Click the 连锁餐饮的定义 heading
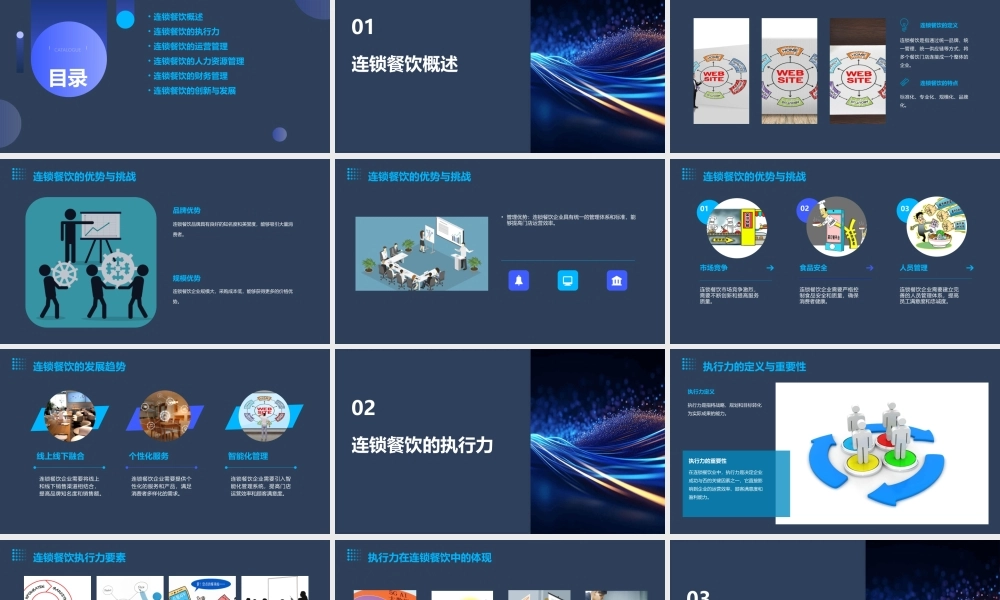1000x600 pixels. point(939,26)
